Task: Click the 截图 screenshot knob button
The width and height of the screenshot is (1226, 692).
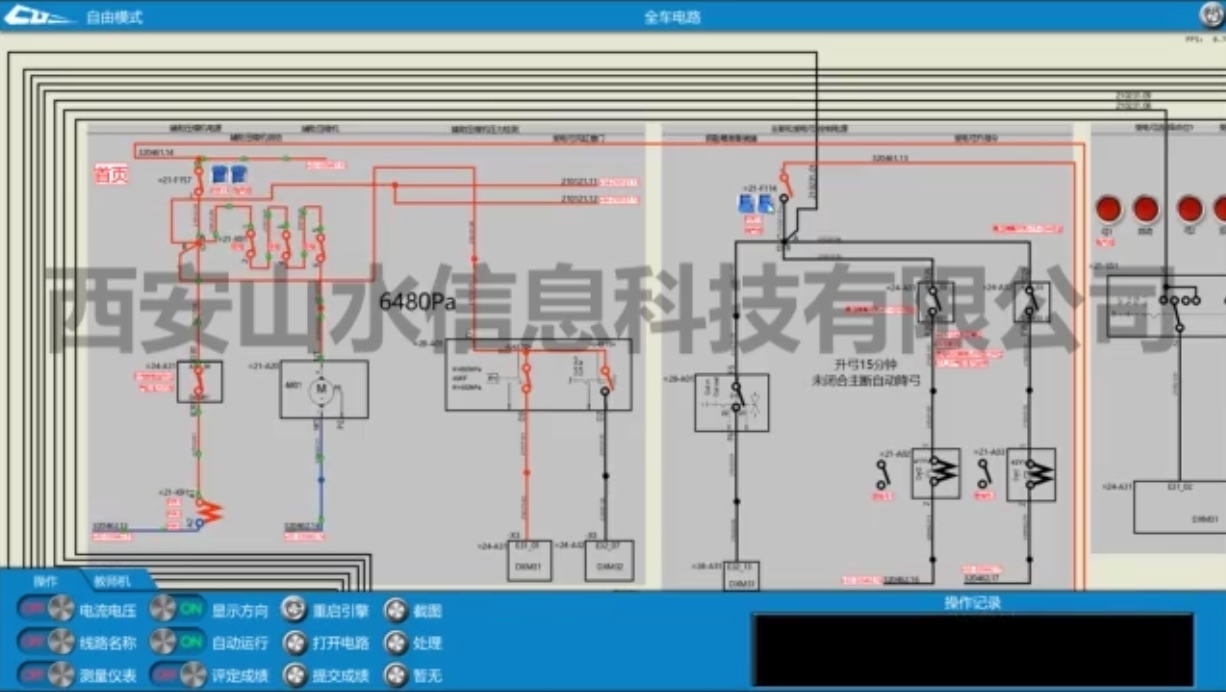Action: click(x=396, y=610)
